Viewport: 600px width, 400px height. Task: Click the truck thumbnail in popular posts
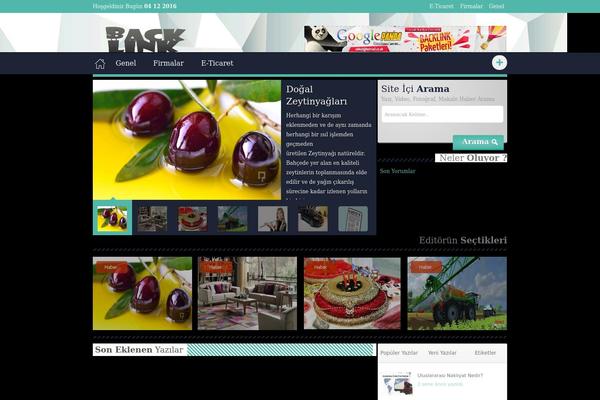(397, 384)
